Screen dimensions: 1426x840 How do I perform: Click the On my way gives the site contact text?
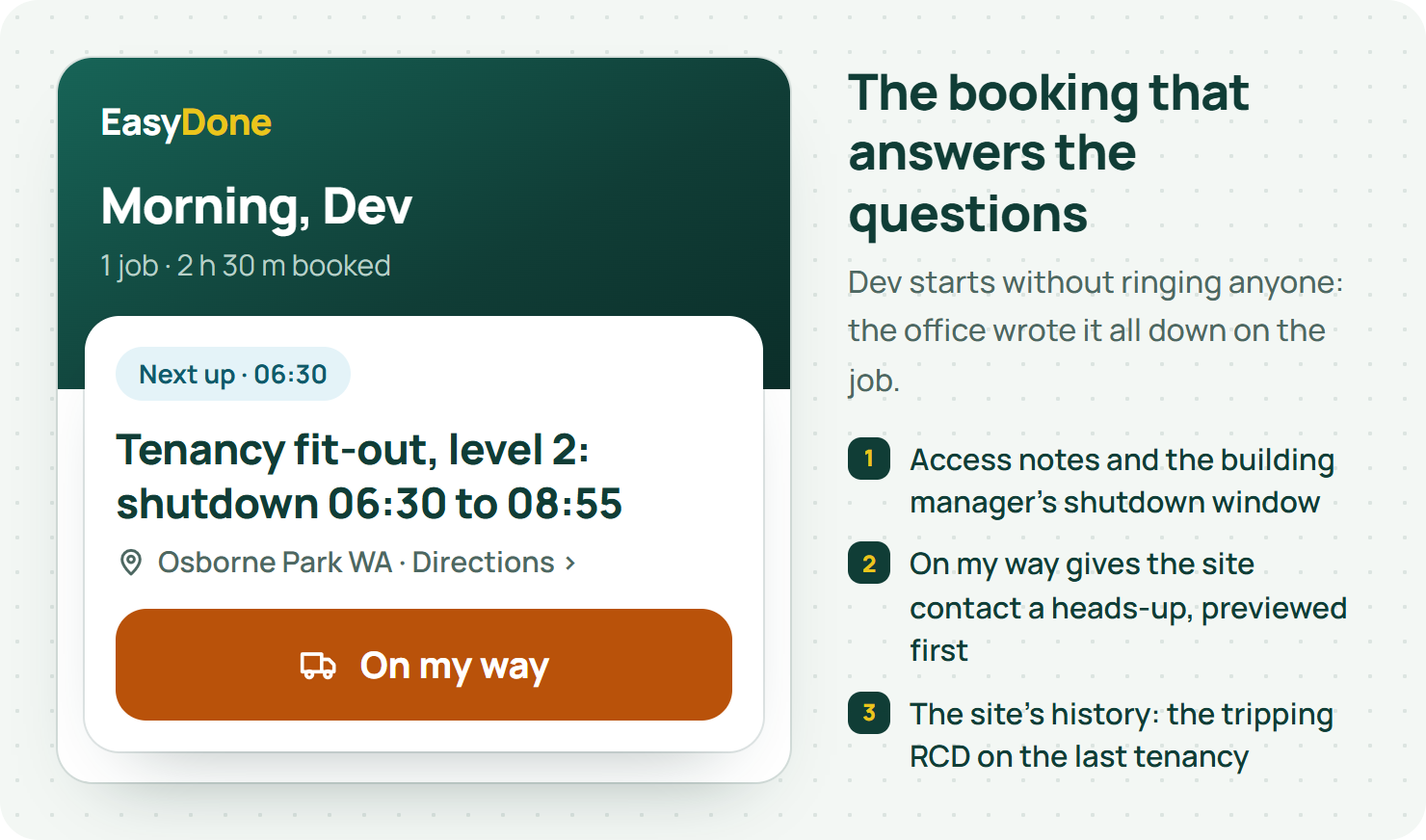tap(1128, 607)
